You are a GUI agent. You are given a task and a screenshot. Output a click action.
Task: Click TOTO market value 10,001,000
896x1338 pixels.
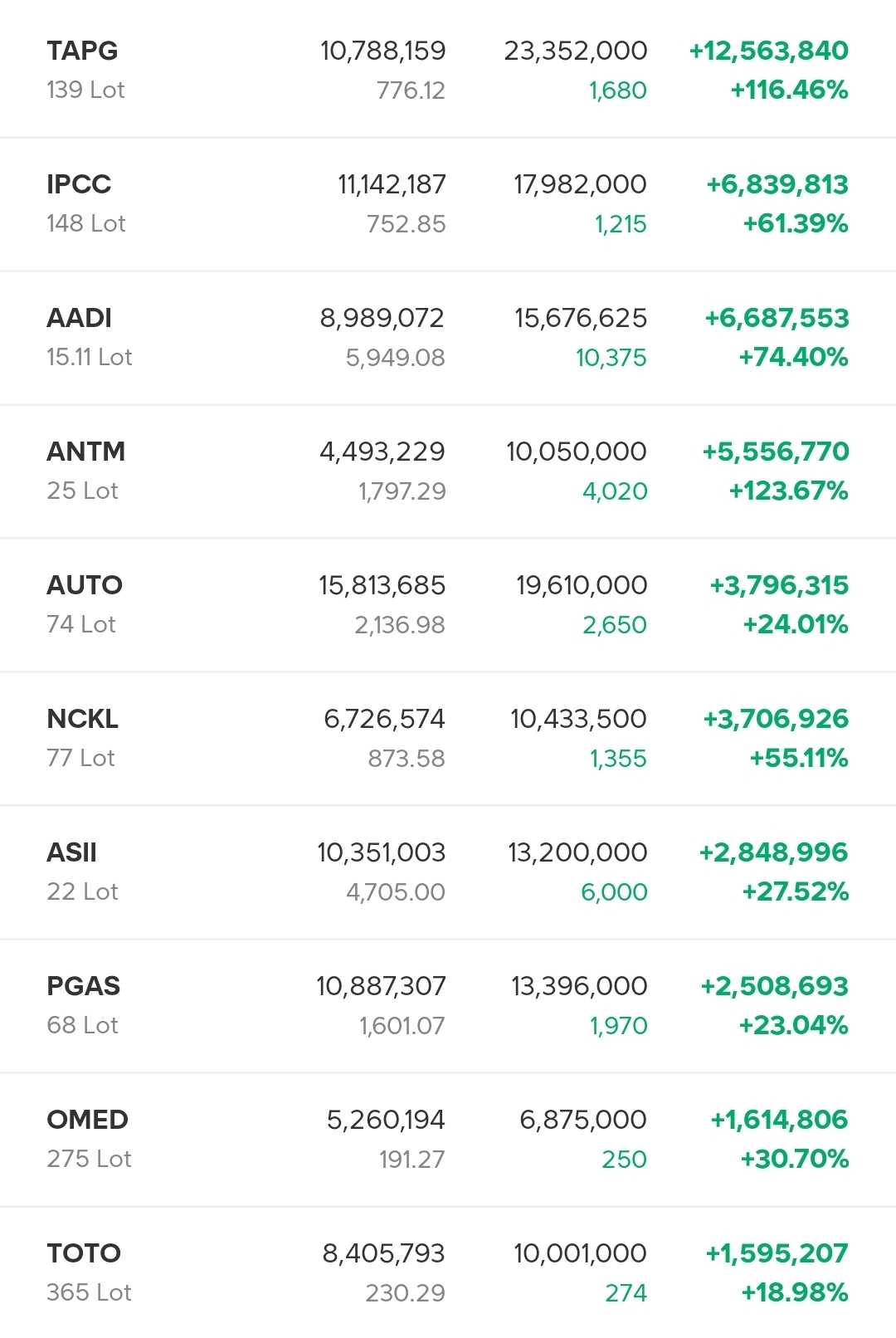click(580, 1253)
